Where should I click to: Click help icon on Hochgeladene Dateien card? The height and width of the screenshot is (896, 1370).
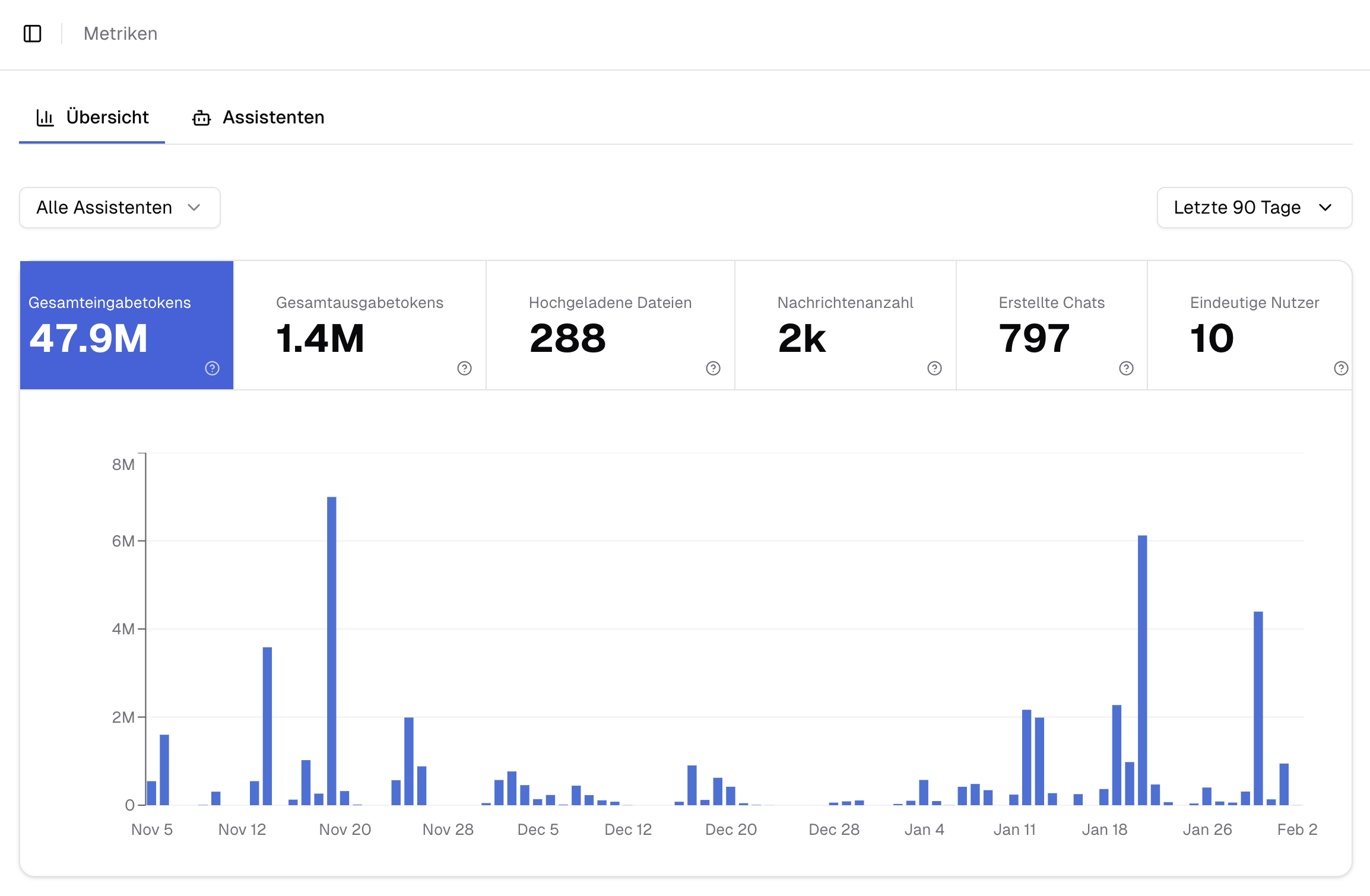point(713,368)
